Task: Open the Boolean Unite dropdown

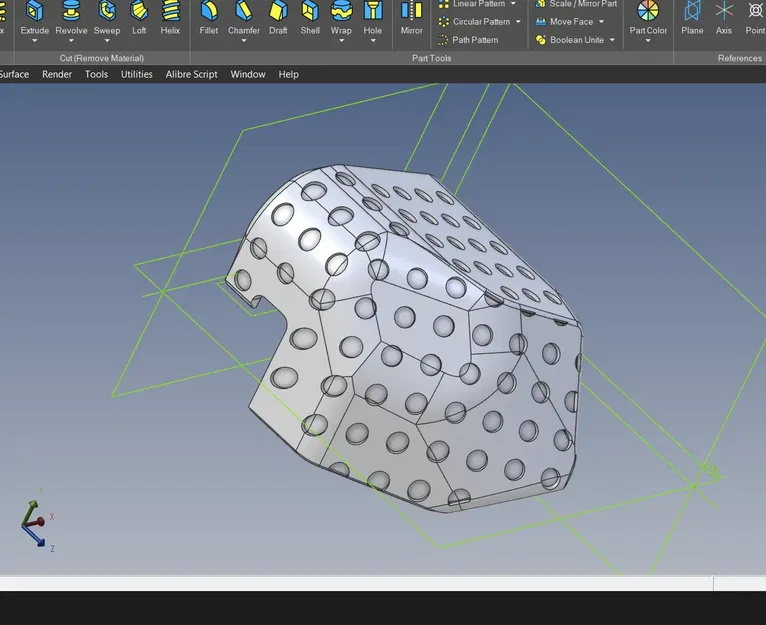Action: tap(611, 41)
